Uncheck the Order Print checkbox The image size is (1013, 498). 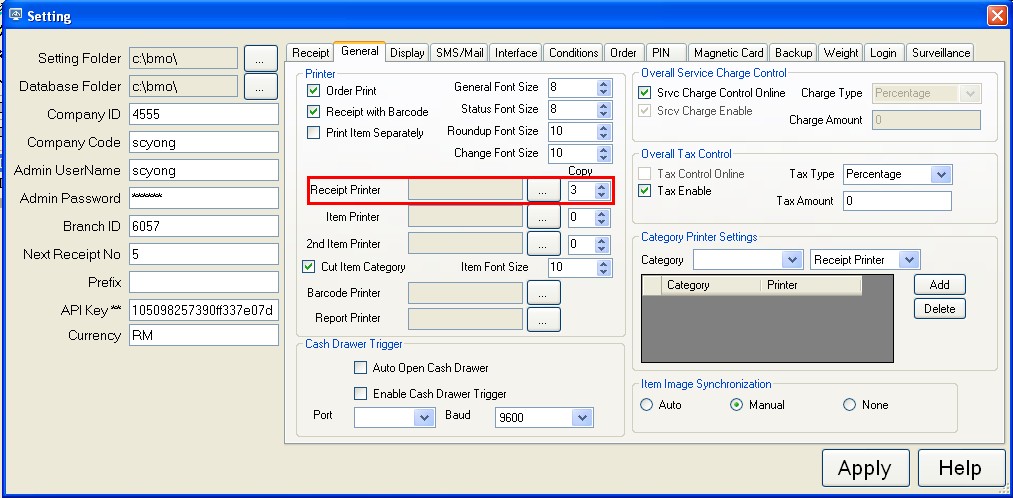click(314, 90)
